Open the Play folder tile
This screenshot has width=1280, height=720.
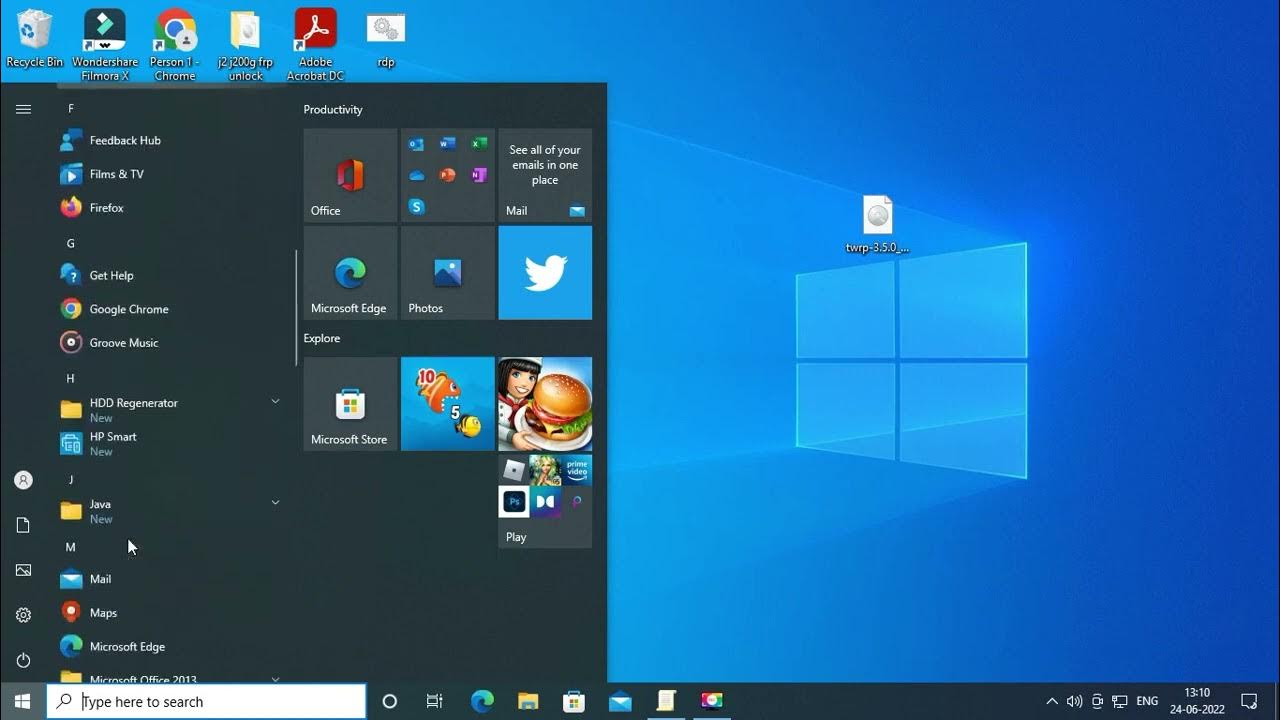click(x=545, y=501)
